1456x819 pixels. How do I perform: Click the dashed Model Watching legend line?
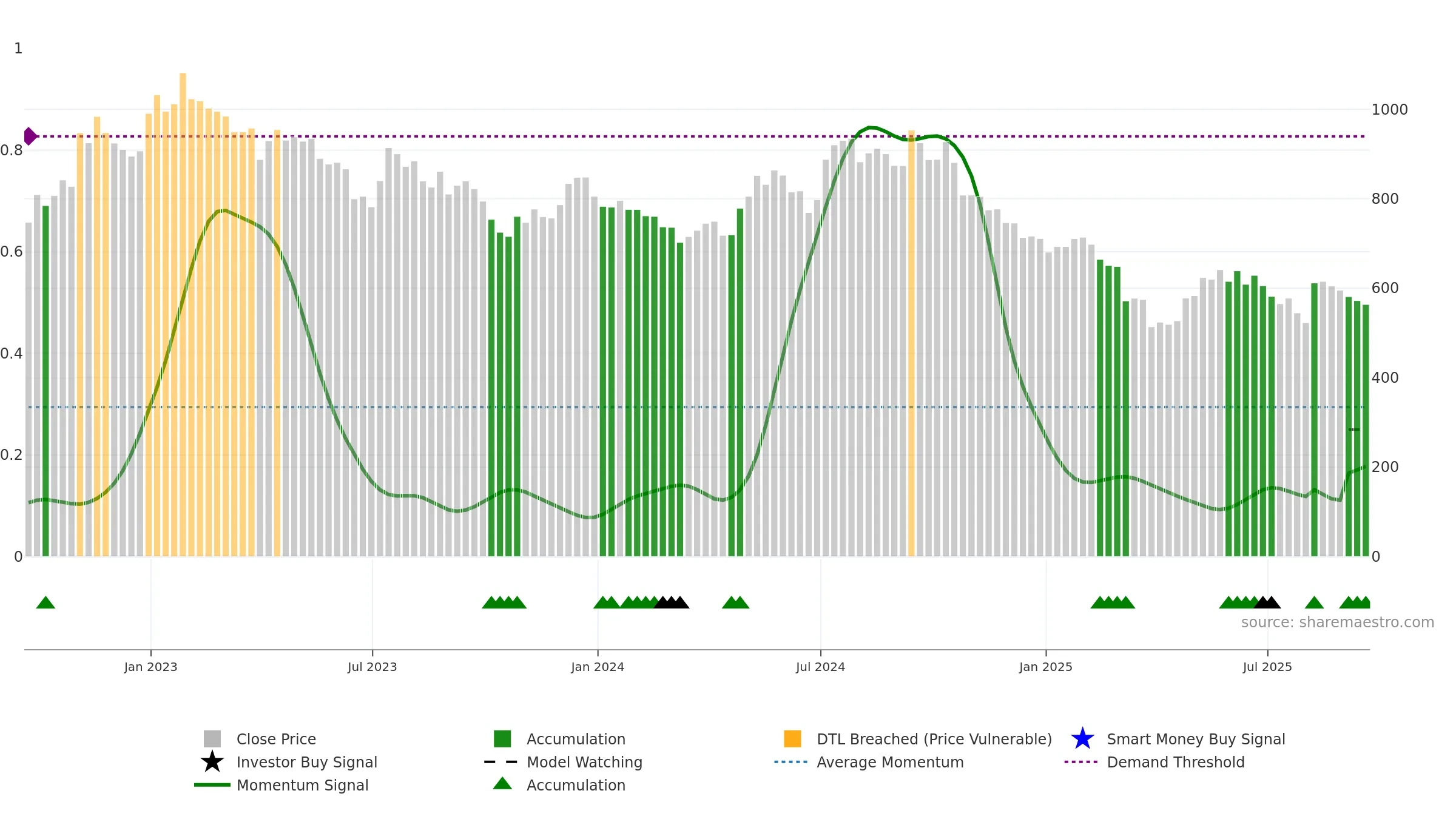point(500,762)
